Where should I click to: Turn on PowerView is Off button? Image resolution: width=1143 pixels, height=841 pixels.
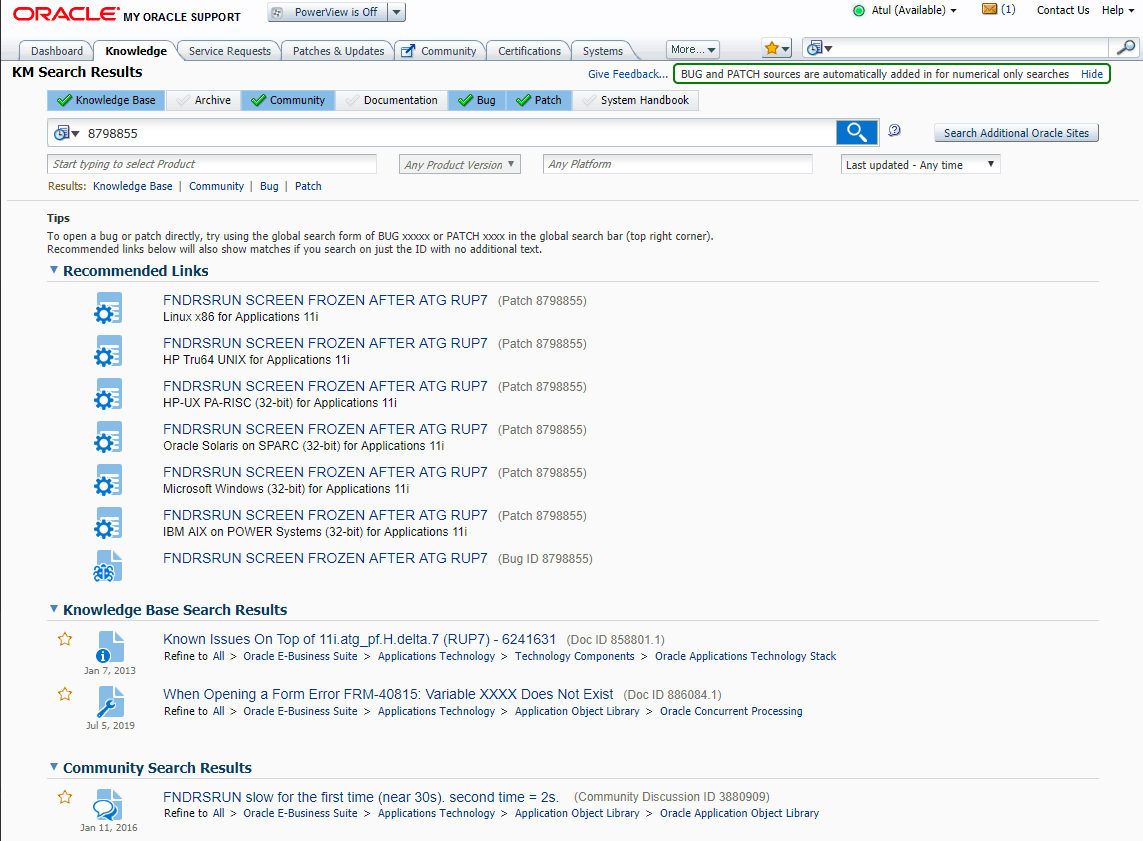click(x=327, y=12)
